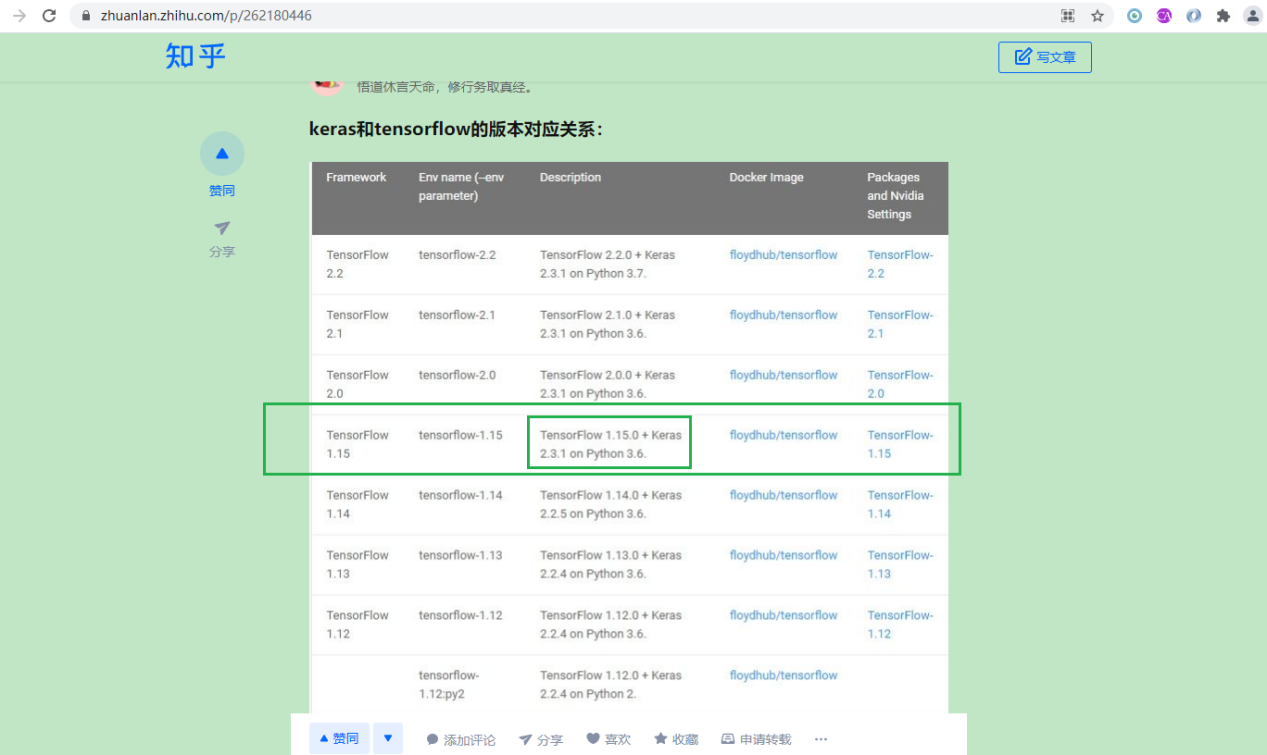
Task: Reload the page with refresh icon
Action: (x=49, y=16)
